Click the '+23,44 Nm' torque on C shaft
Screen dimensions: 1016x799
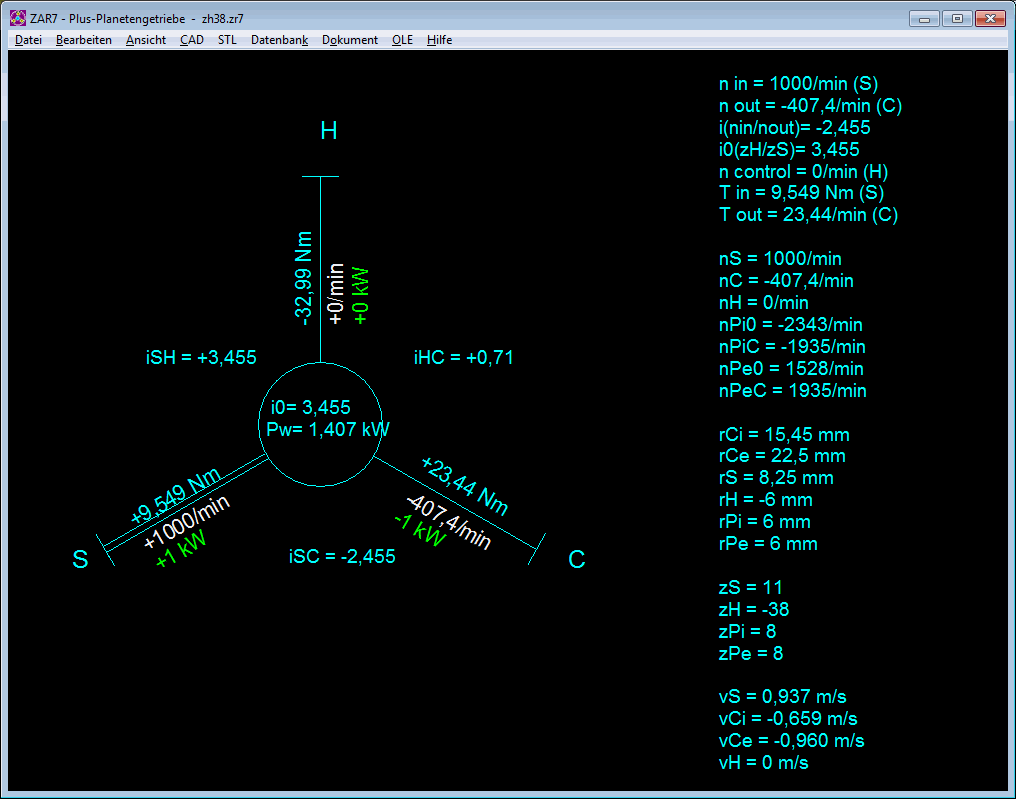point(465,486)
